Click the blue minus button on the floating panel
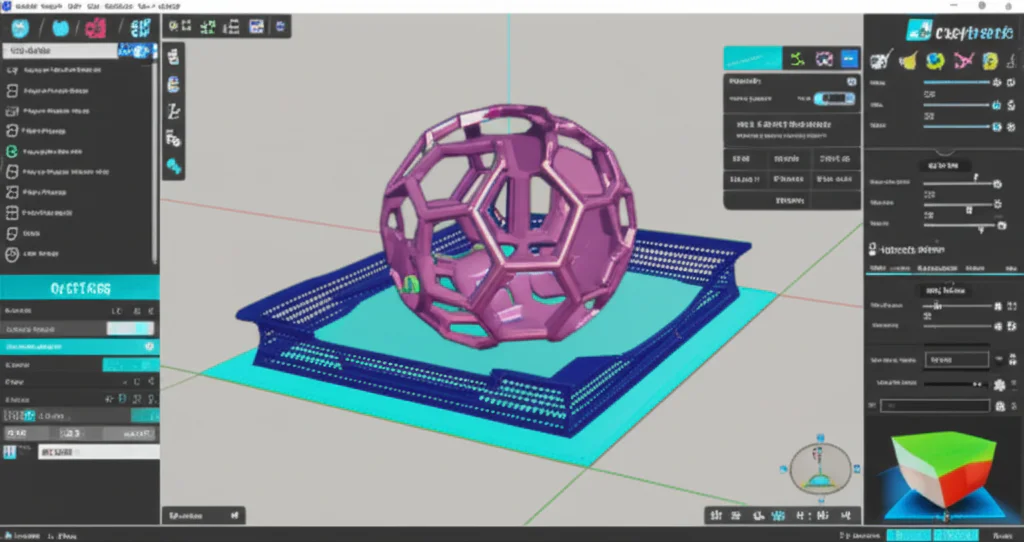The image size is (1024, 542). (x=849, y=59)
